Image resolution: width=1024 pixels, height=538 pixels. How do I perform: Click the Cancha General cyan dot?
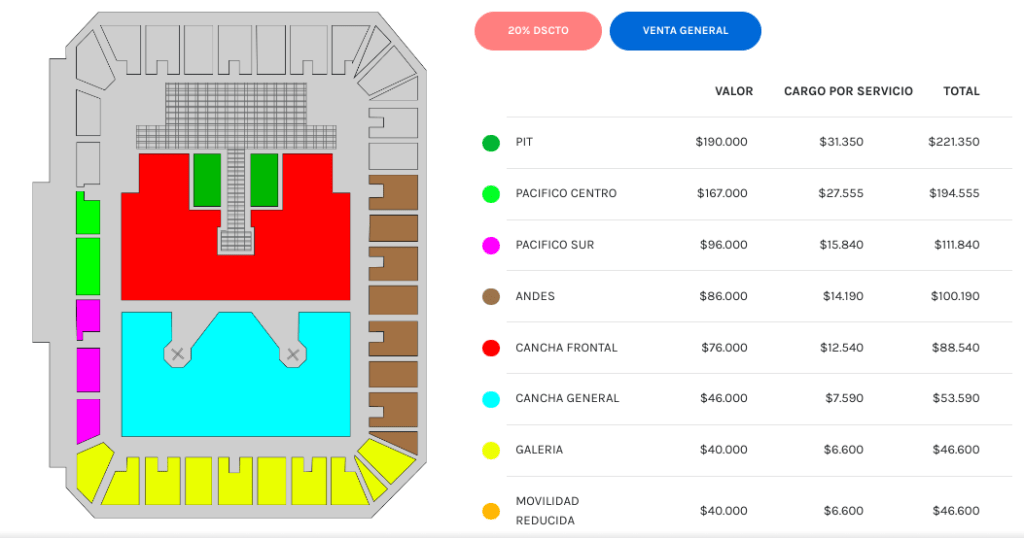[491, 399]
